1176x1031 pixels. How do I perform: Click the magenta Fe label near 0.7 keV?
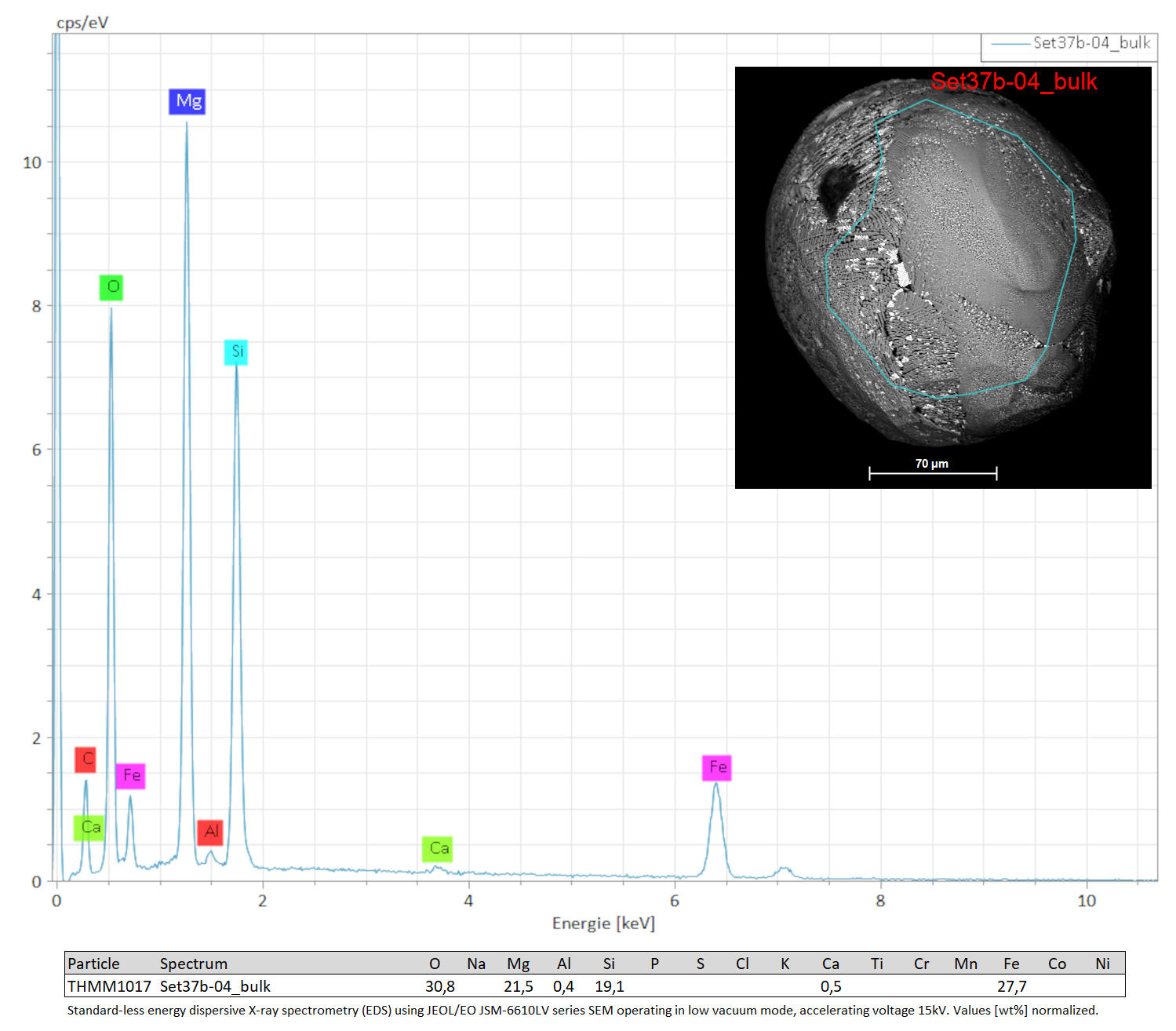click(x=130, y=776)
